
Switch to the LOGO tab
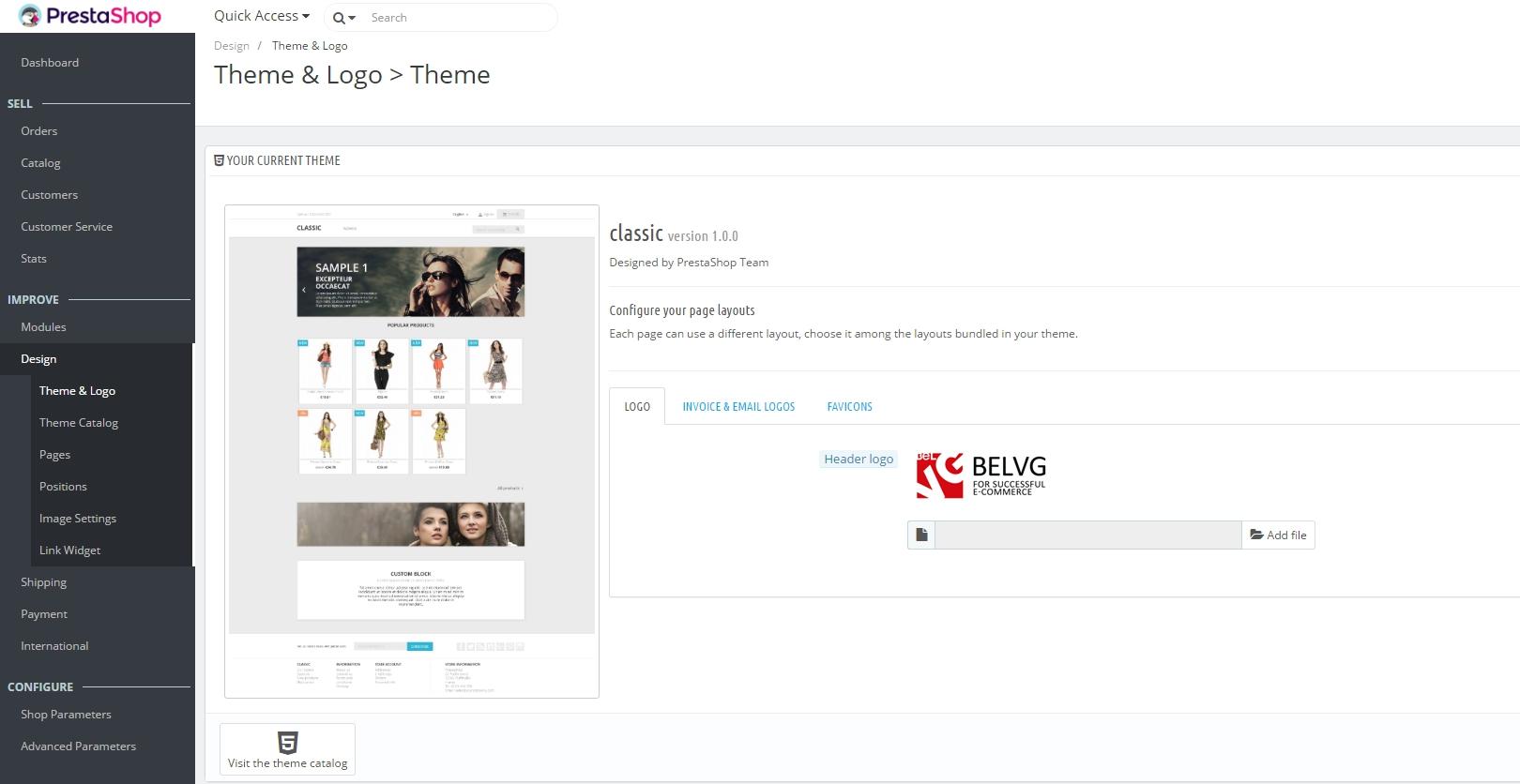pyautogui.click(x=637, y=407)
